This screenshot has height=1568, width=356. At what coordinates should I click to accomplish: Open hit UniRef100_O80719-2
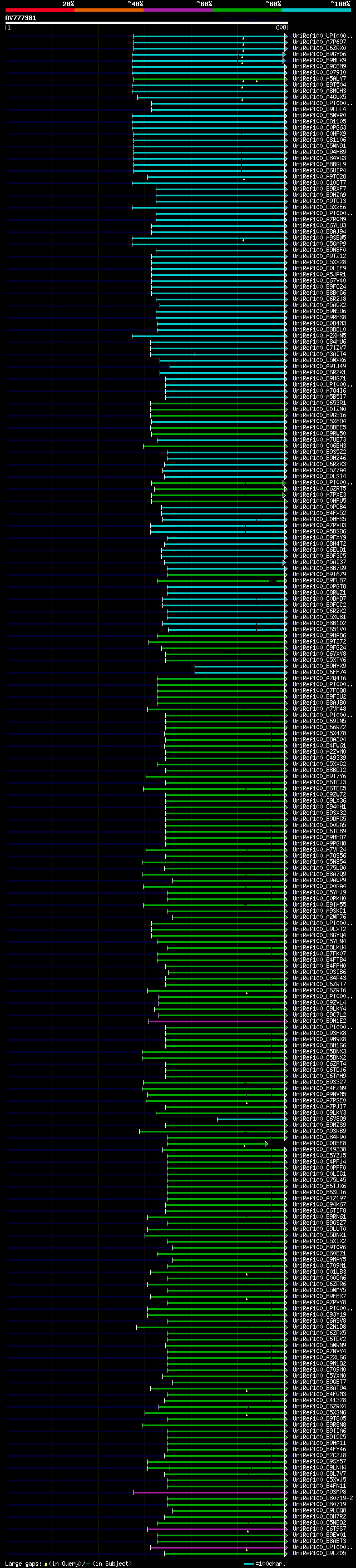(x=323, y=1497)
